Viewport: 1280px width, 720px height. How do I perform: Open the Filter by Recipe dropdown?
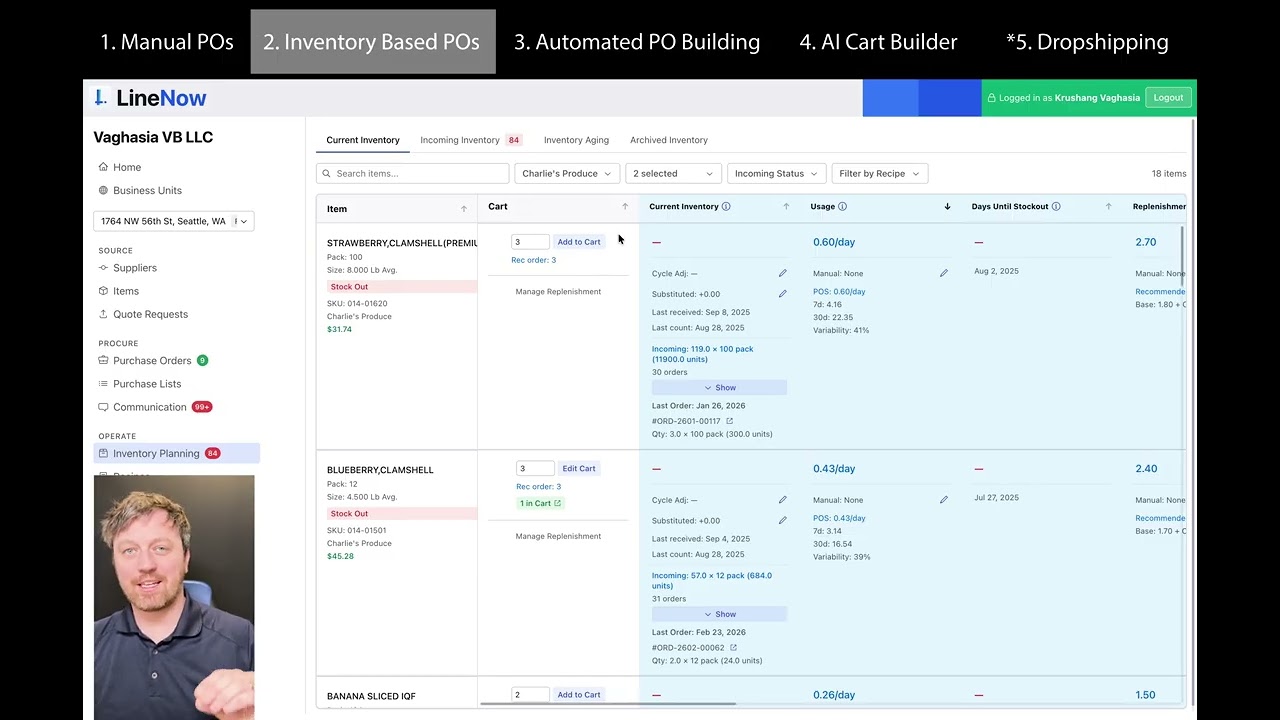879,173
